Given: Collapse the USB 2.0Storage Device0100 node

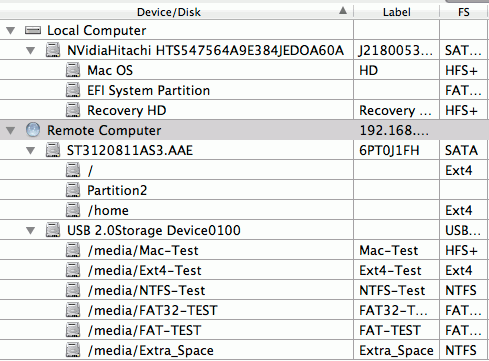Looking at the screenshot, I should [31, 231].
